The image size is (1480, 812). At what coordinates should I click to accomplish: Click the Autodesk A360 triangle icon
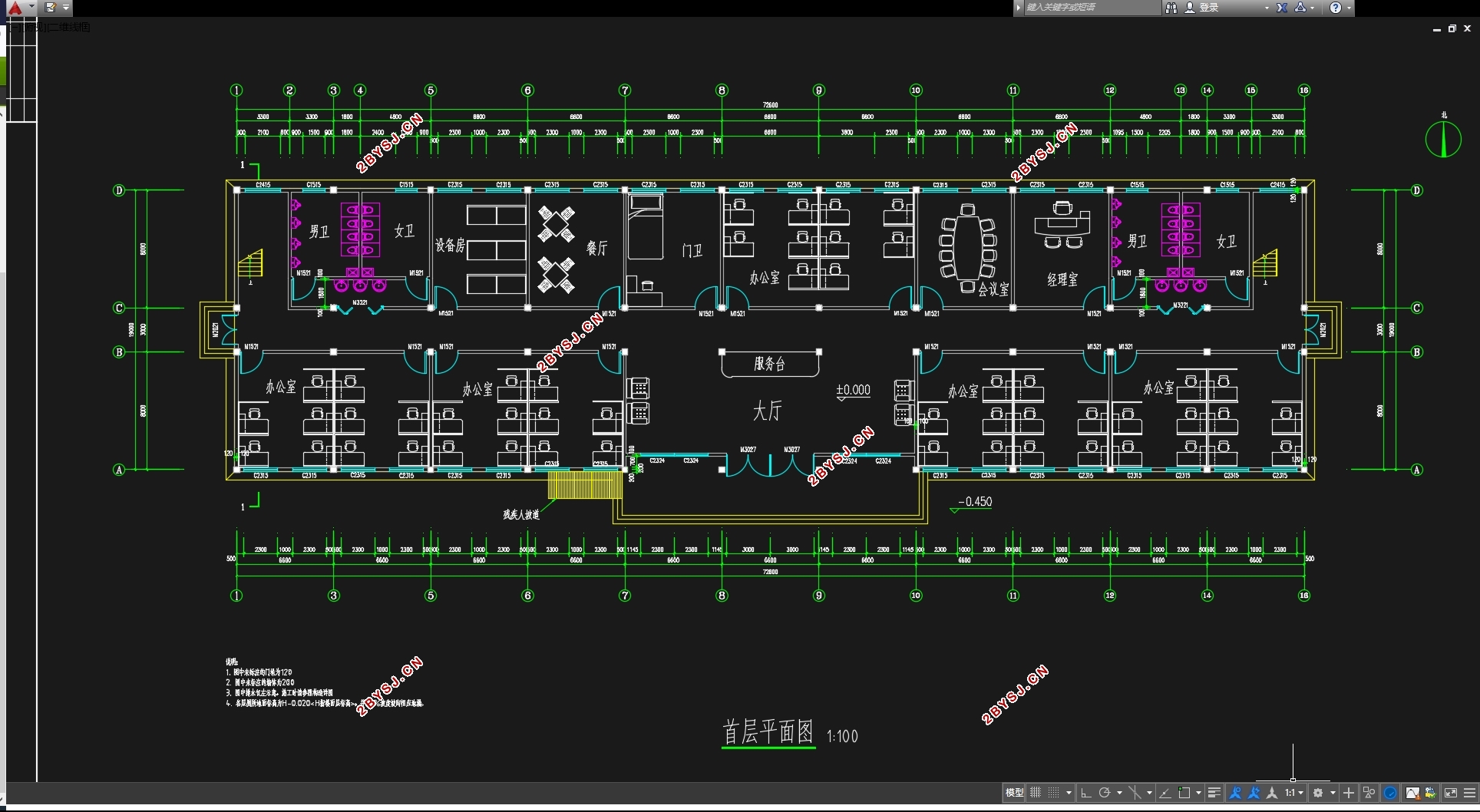(x=1300, y=8)
